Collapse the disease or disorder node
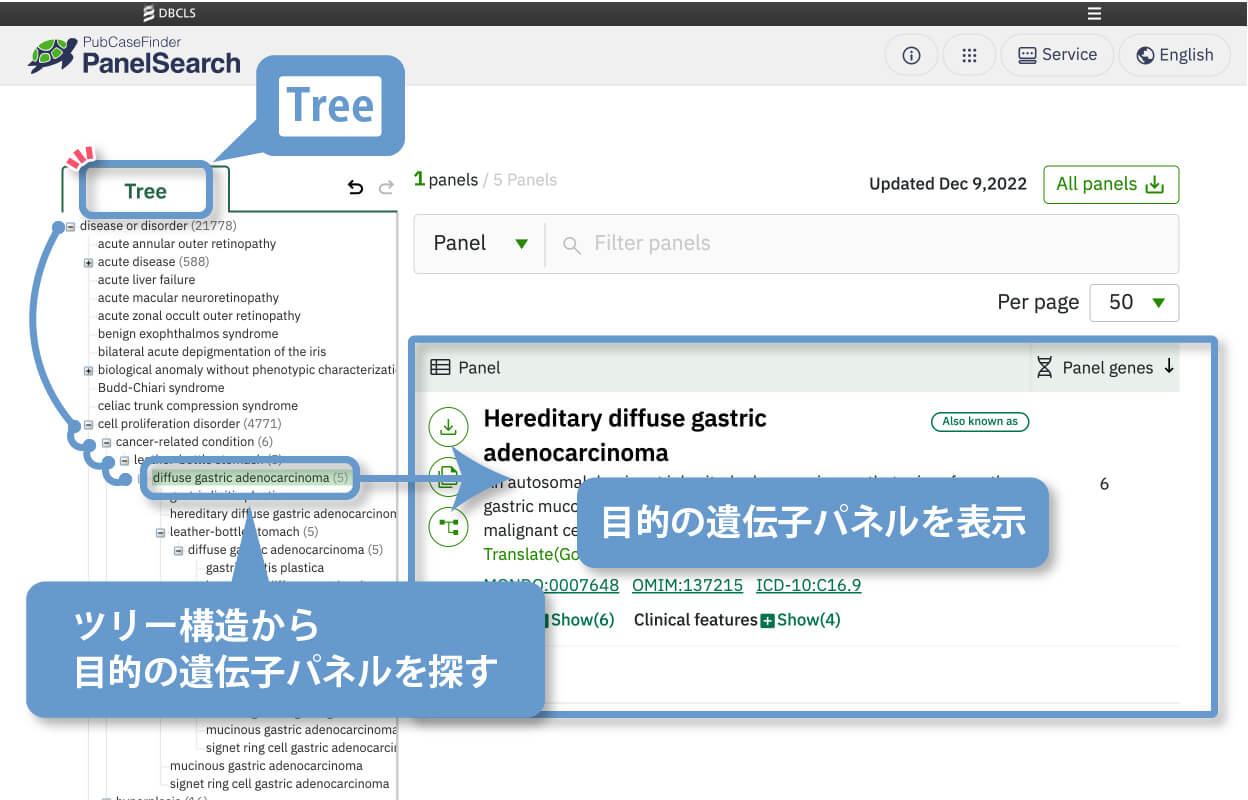Viewport: 1248px width, 800px height. [70, 226]
